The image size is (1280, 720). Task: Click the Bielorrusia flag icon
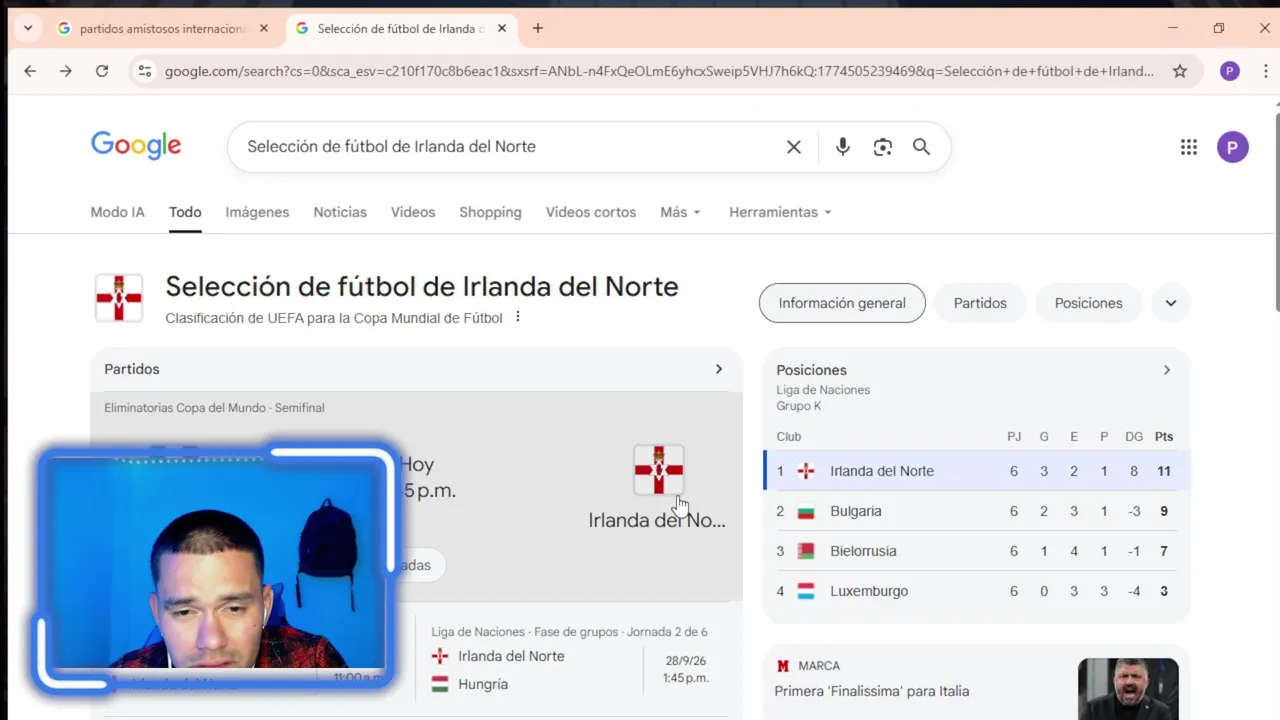coord(806,551)
